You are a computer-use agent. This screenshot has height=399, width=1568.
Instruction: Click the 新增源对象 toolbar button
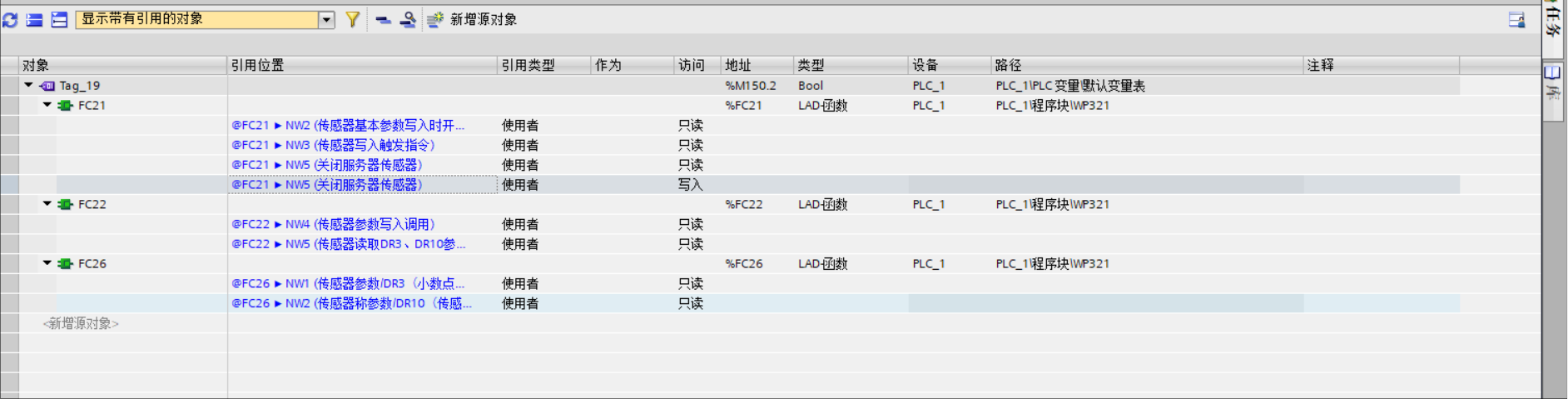pyautogui.click(x=473, y=19)
